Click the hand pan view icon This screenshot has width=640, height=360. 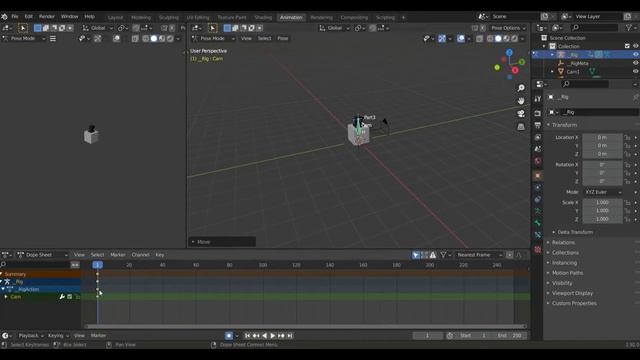pyautogui.click(x=521, y=100)
